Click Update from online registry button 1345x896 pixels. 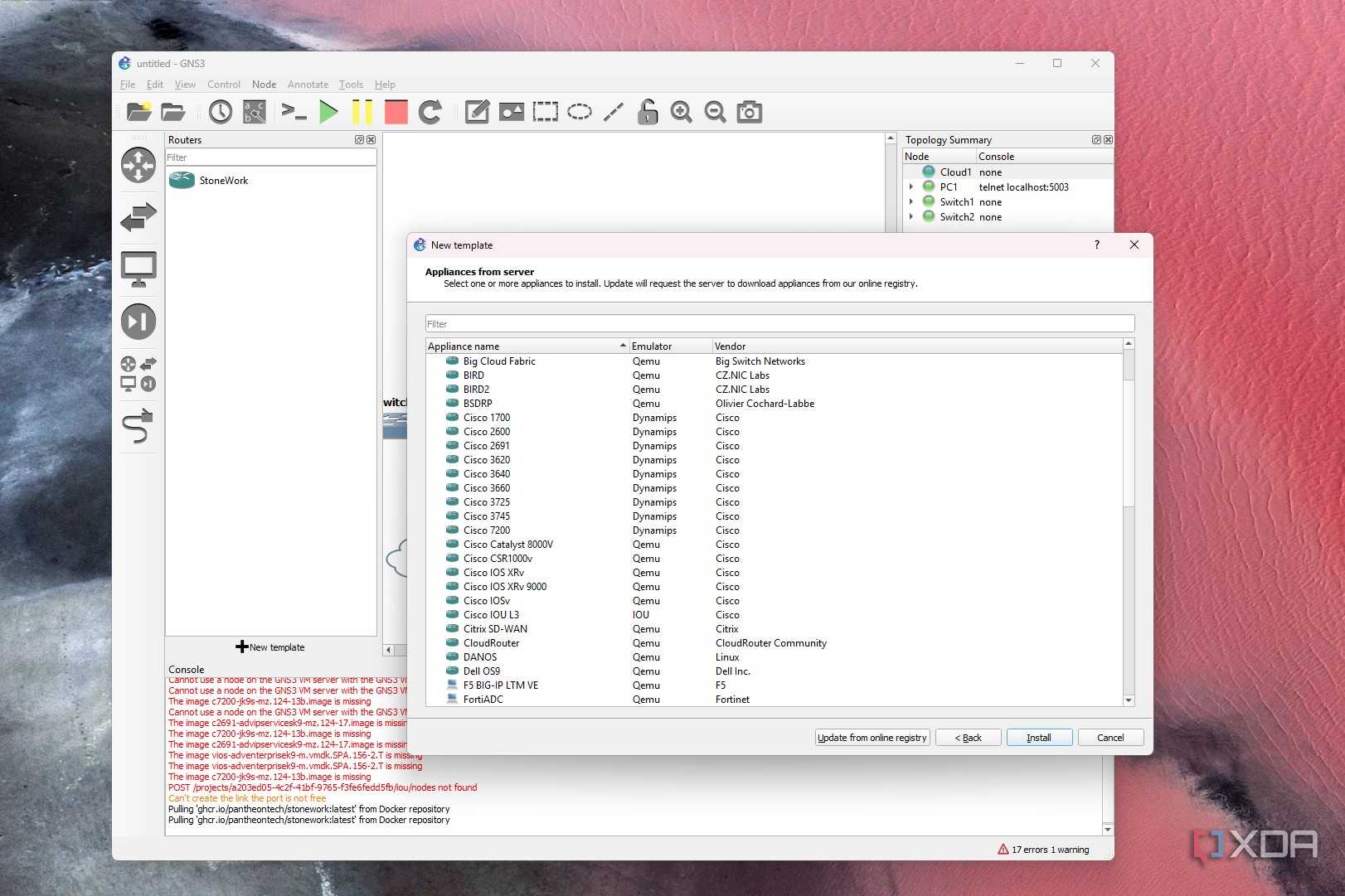(x=872, y=738)
